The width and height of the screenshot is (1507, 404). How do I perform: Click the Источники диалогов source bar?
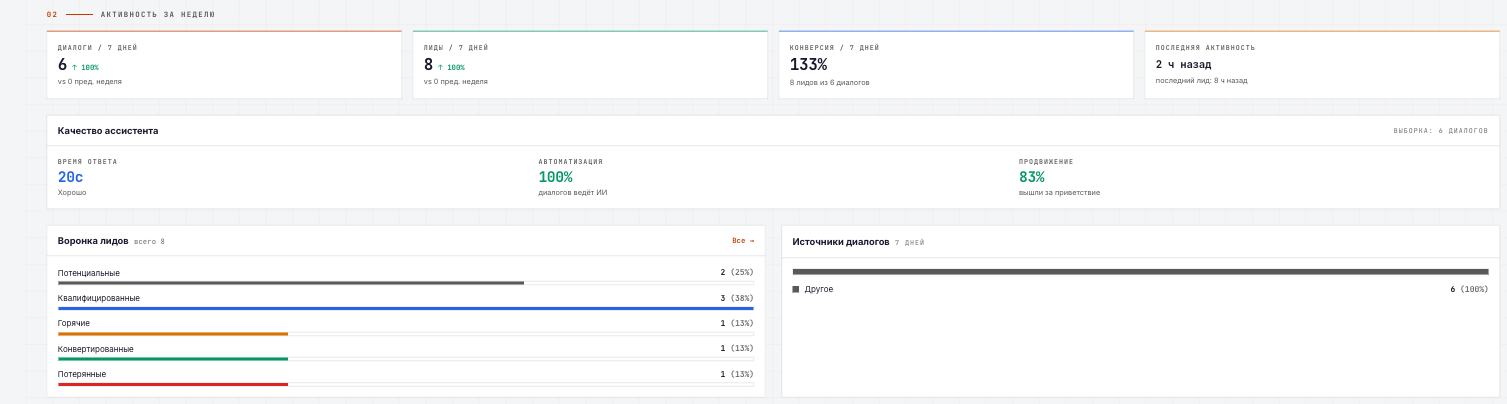(1140, 271)
